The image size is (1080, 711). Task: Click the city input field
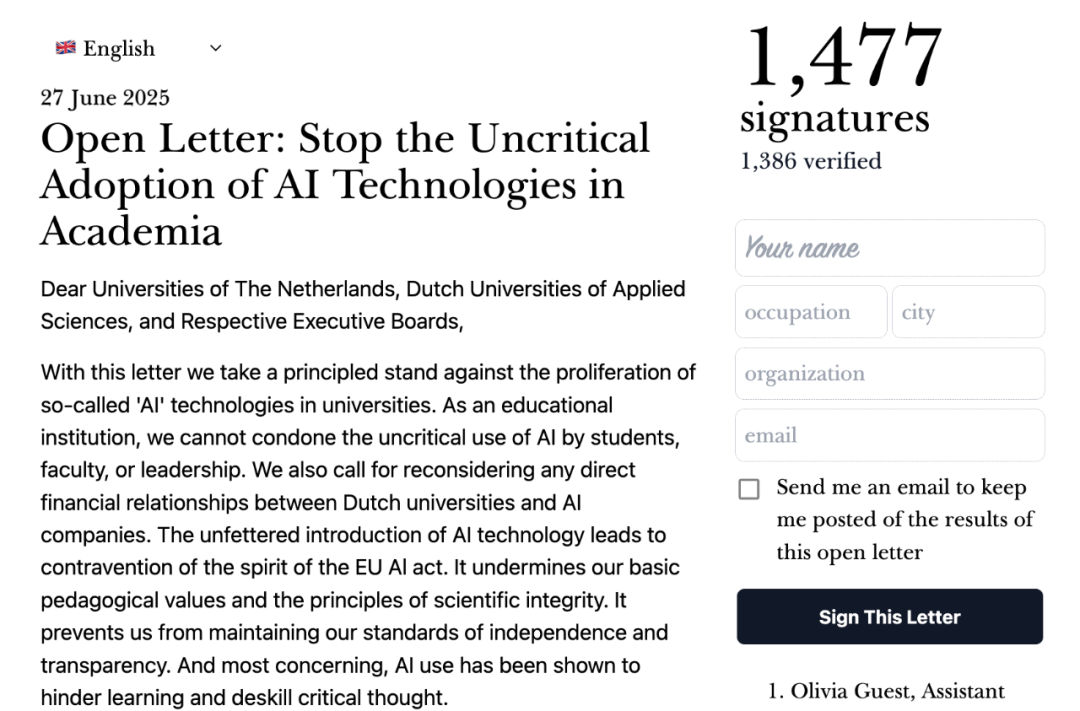pos(967,312)
